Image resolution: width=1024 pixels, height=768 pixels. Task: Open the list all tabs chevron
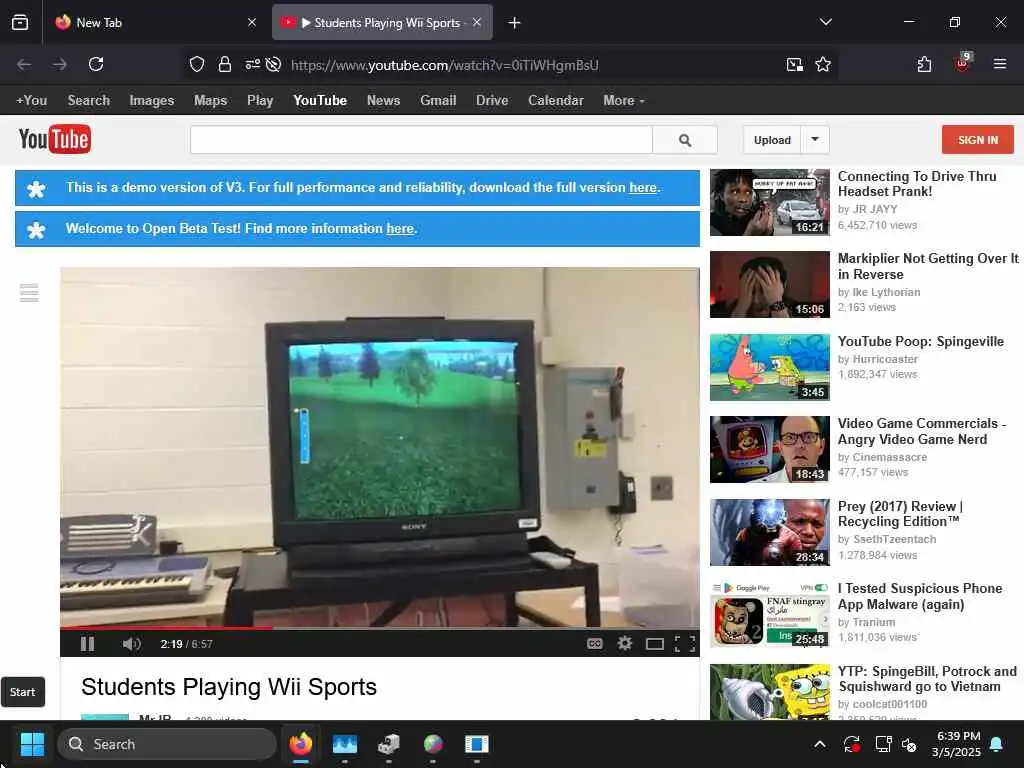pyautogui.click(x=825, y=22)
